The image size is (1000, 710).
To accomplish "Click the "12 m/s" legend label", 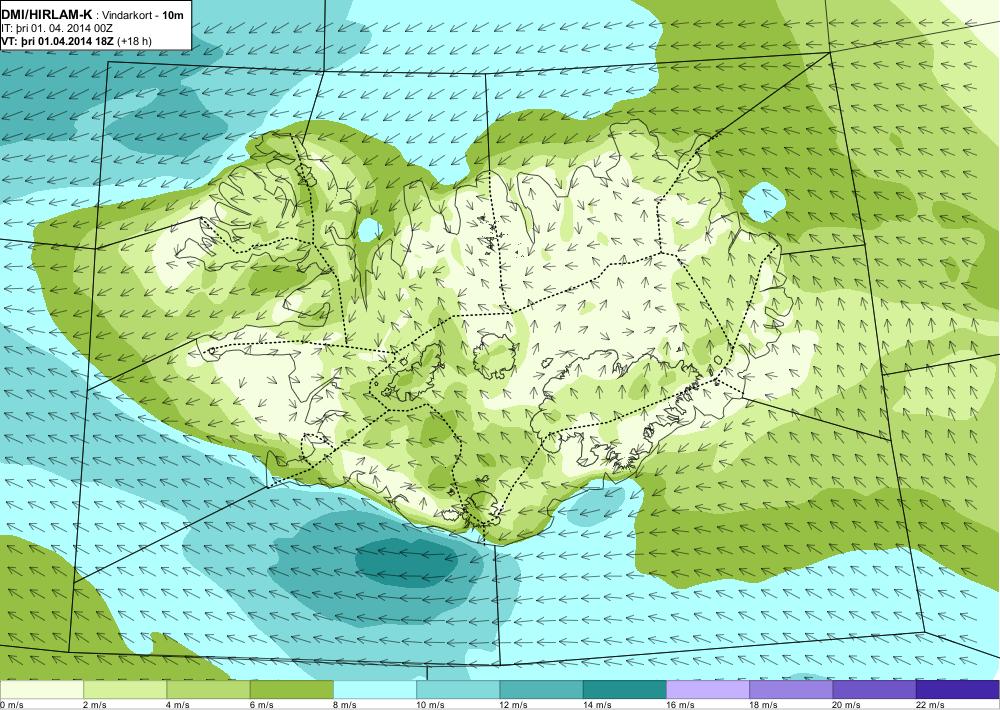I will 514,705.
